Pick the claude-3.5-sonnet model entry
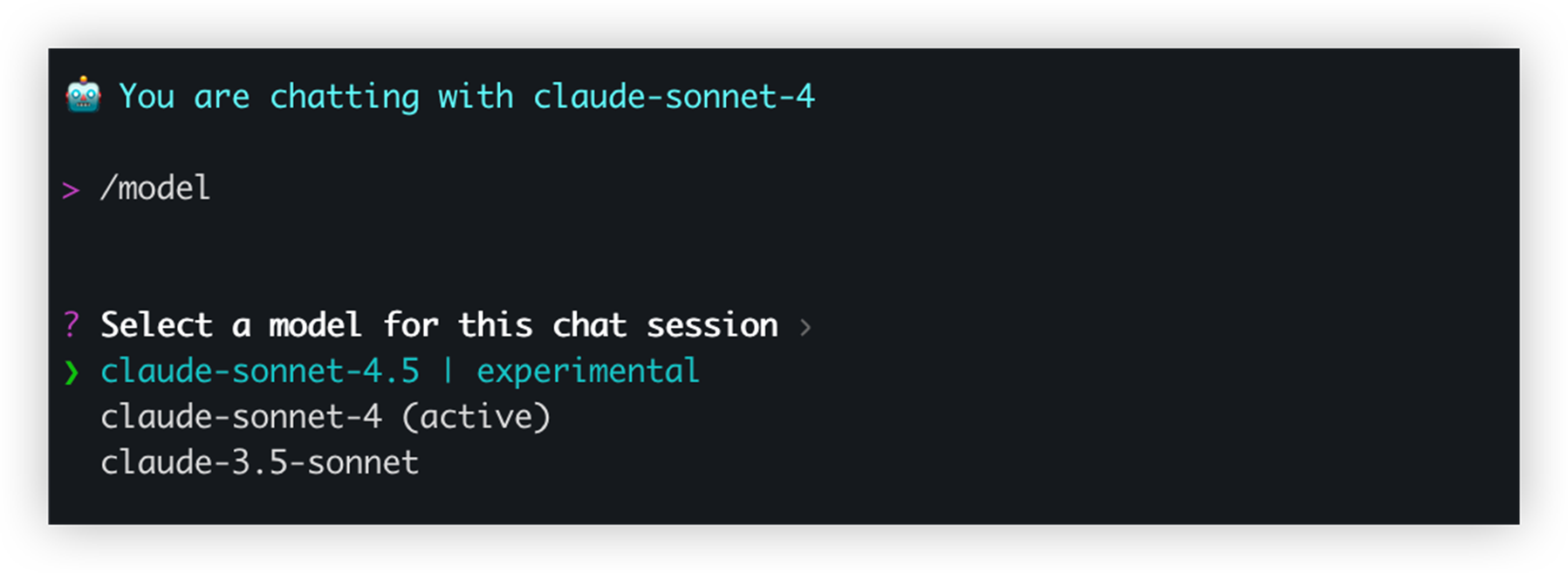 (x=259, y=462)
